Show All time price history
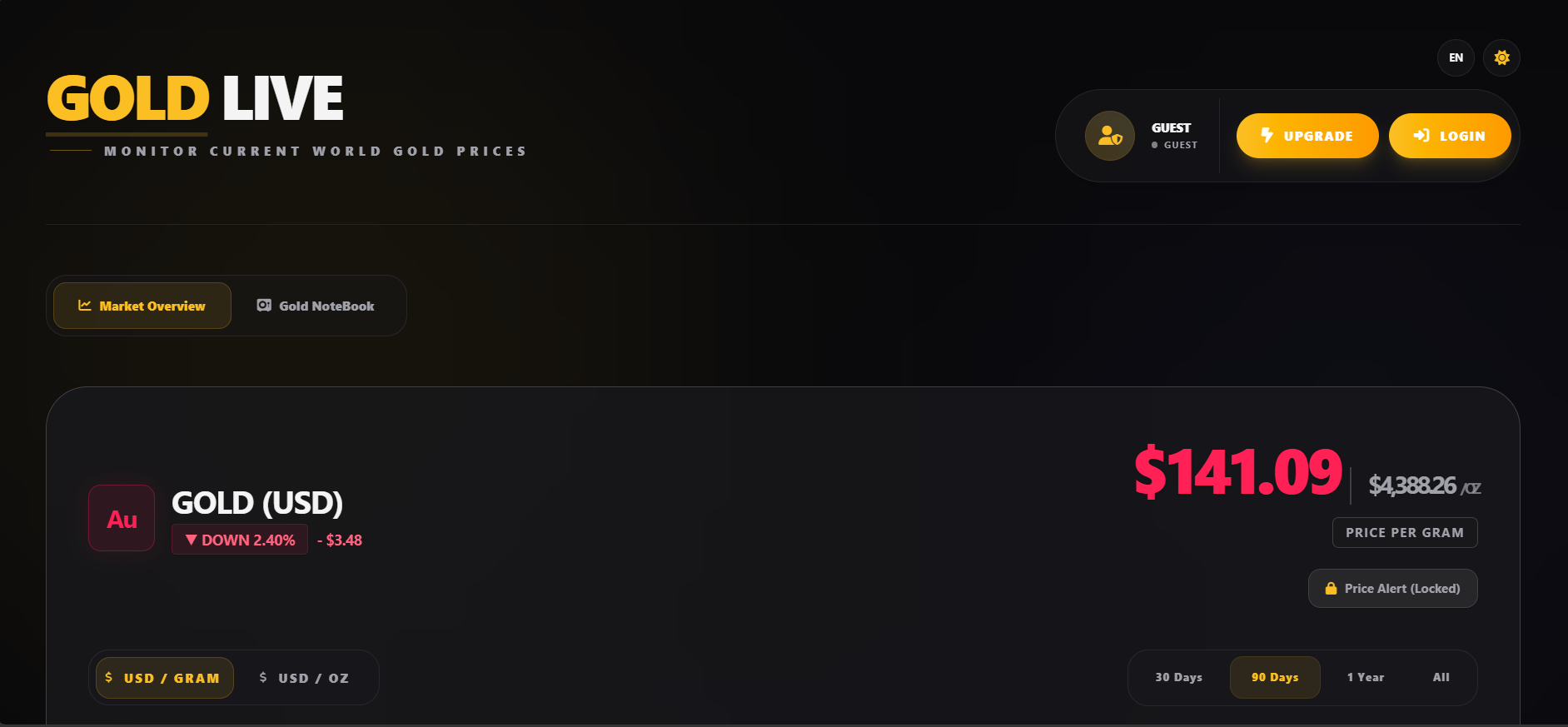Image resolution: width=1568 pixels, height=727 pixels. pyautogui.click(x=1441, y=677)
